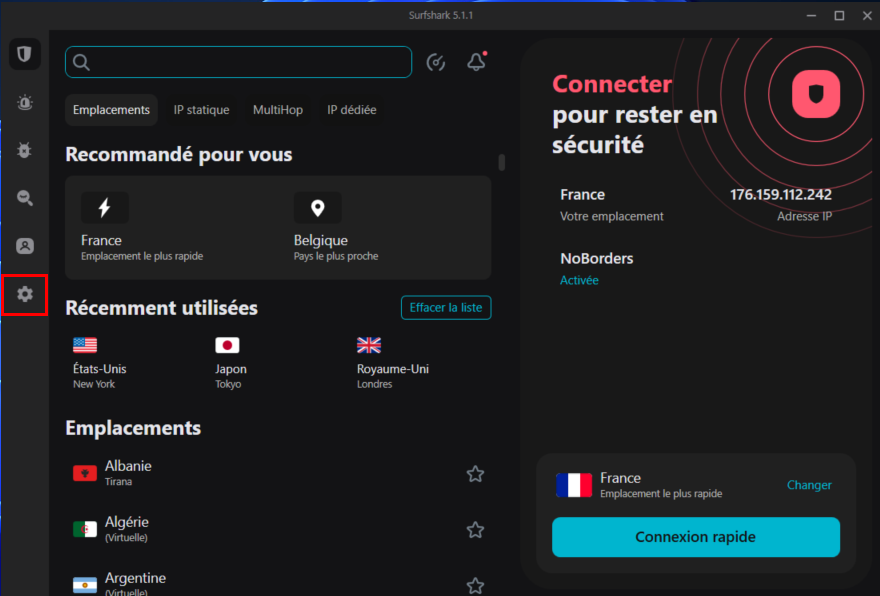Maximize the Surfshark window
This screenshot has width=880, height=596.
pos(840,16)
